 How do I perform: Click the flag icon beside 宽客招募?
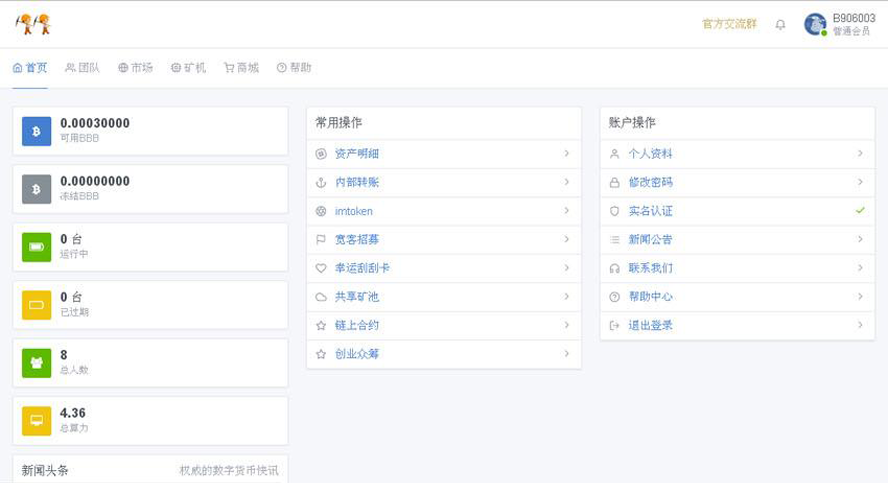click(x=321, y=240)
